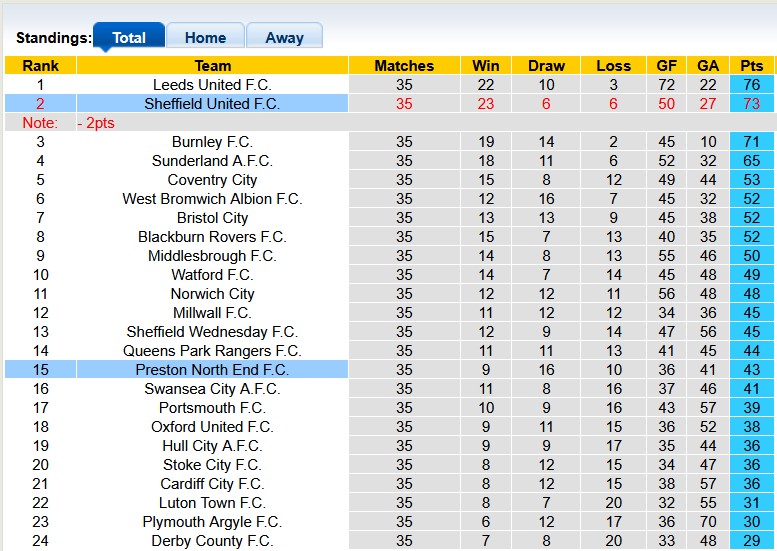Click Plymouth Argyle F.C. team name
This screenshot has height=551, width=777.
[x=212, y=522]
